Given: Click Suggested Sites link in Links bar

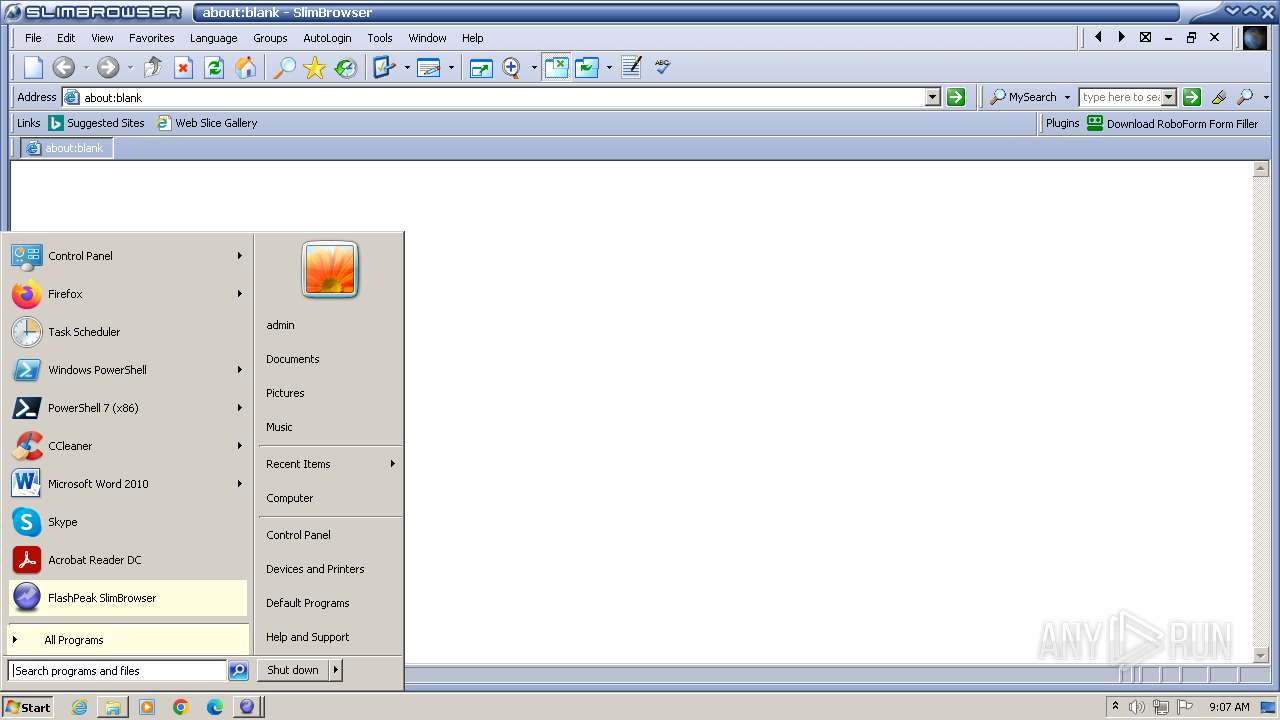Looking at the screenshot, I should [x=97, y=123].
